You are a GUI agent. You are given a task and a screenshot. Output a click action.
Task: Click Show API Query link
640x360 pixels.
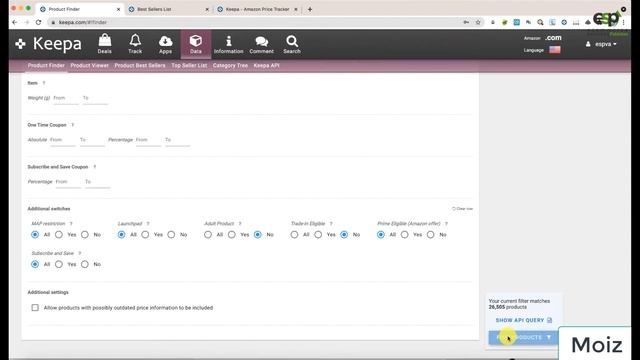click(x=524, y=320)
